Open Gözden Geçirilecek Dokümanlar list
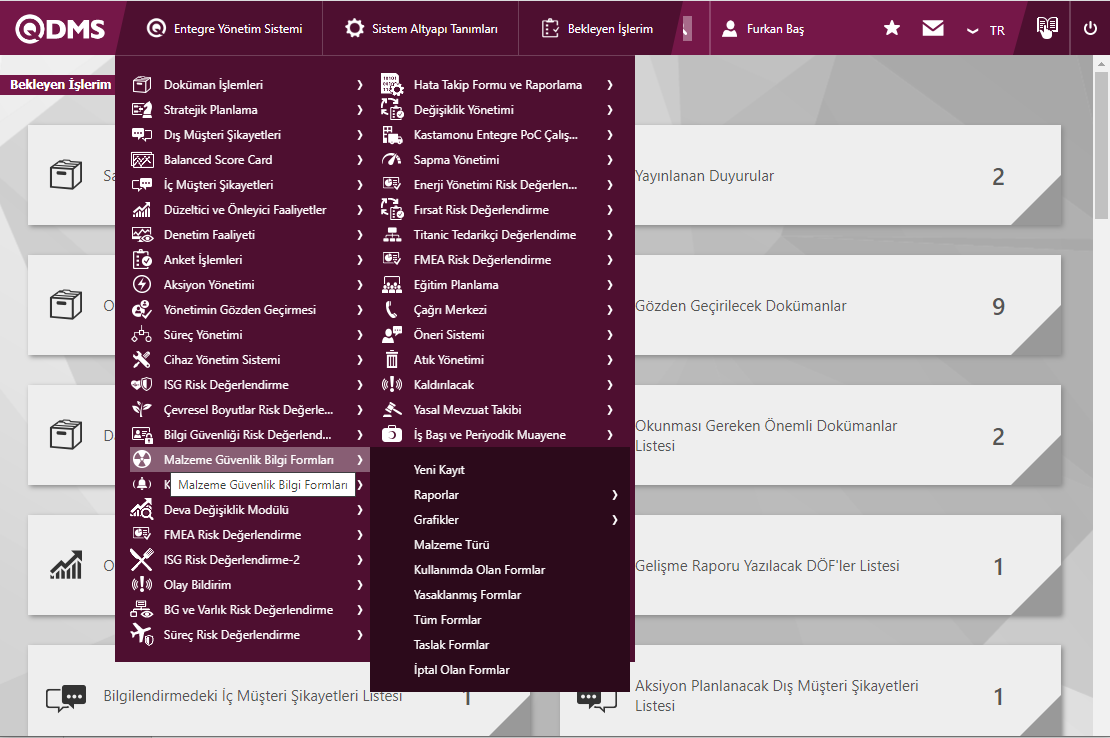Viewport: 1110px width, 738px height. pyautogui.click(x=740, y=306)
